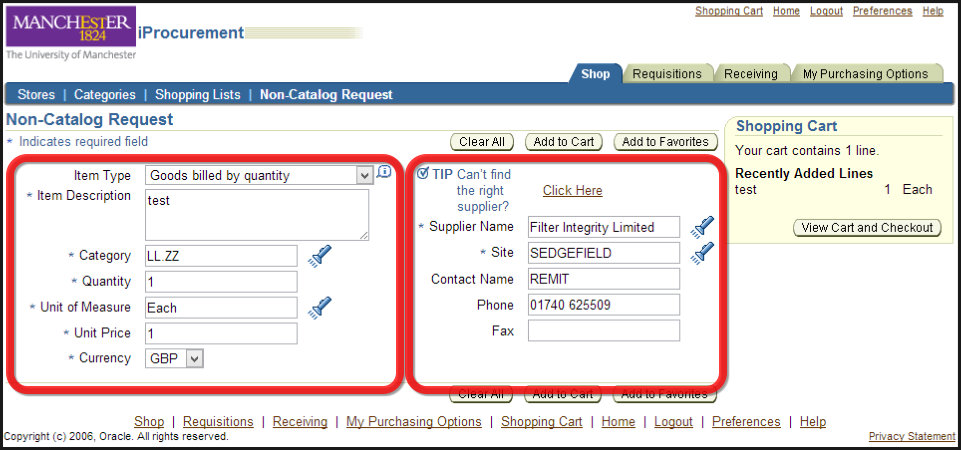Click the footer Help link
961x450 pixels.
[x=813, y=422]
